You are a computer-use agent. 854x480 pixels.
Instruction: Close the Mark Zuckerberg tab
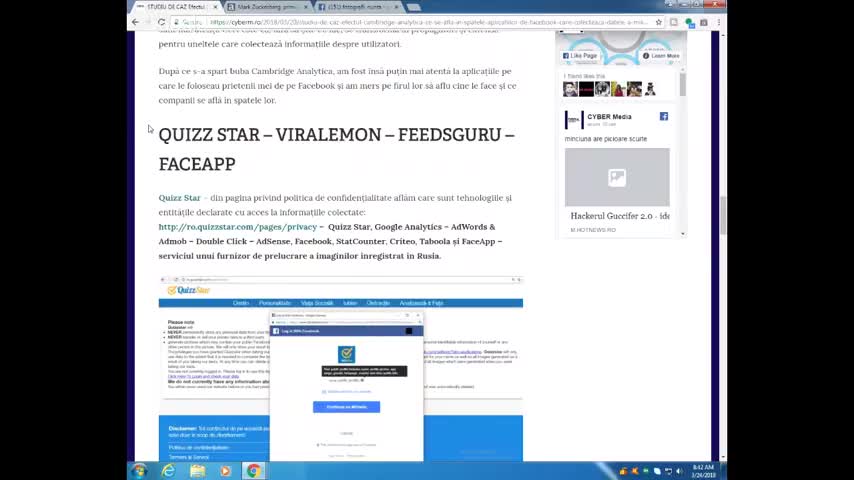(x=306, y=7)
